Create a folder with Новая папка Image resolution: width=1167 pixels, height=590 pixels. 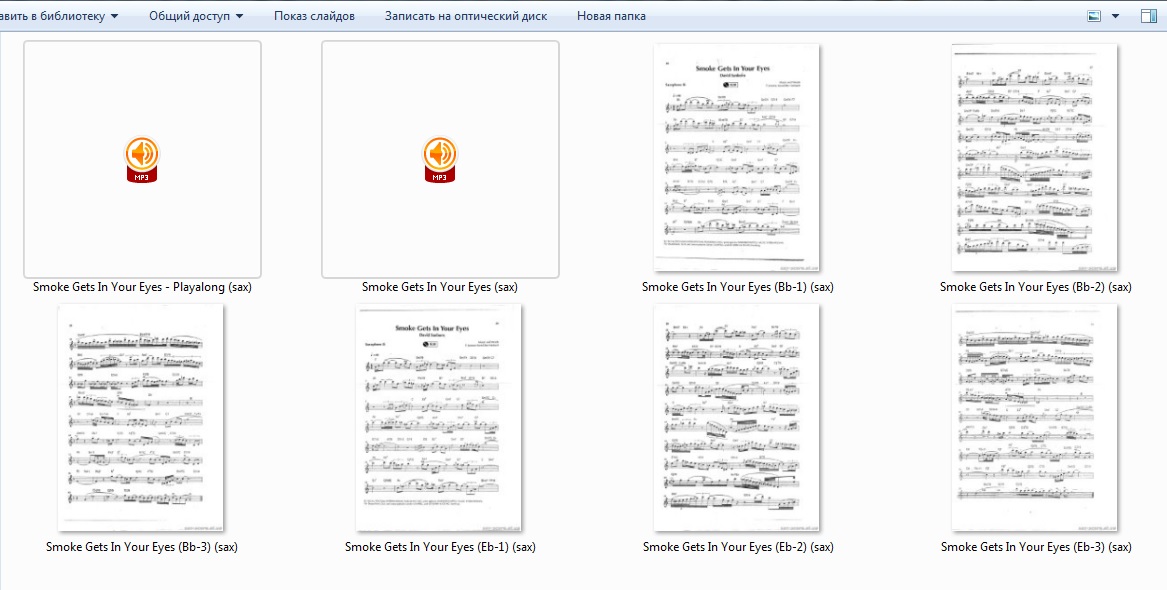pyautogui.click(x=611, y=16)
